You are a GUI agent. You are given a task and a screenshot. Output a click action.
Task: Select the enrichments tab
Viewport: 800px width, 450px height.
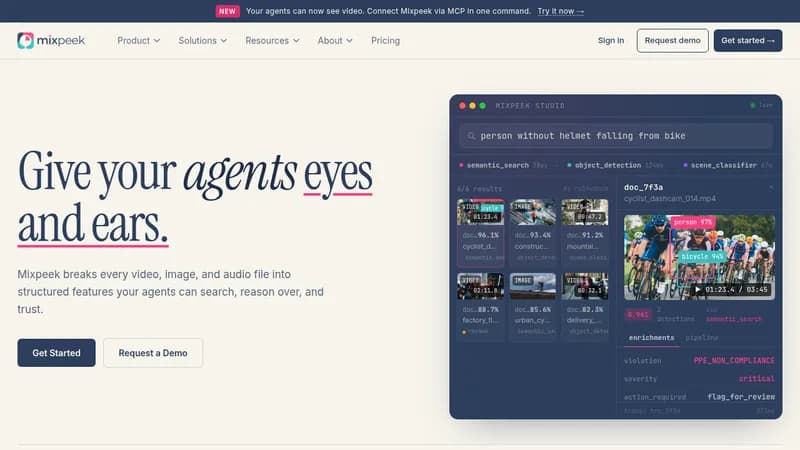(x=651, y=338)
